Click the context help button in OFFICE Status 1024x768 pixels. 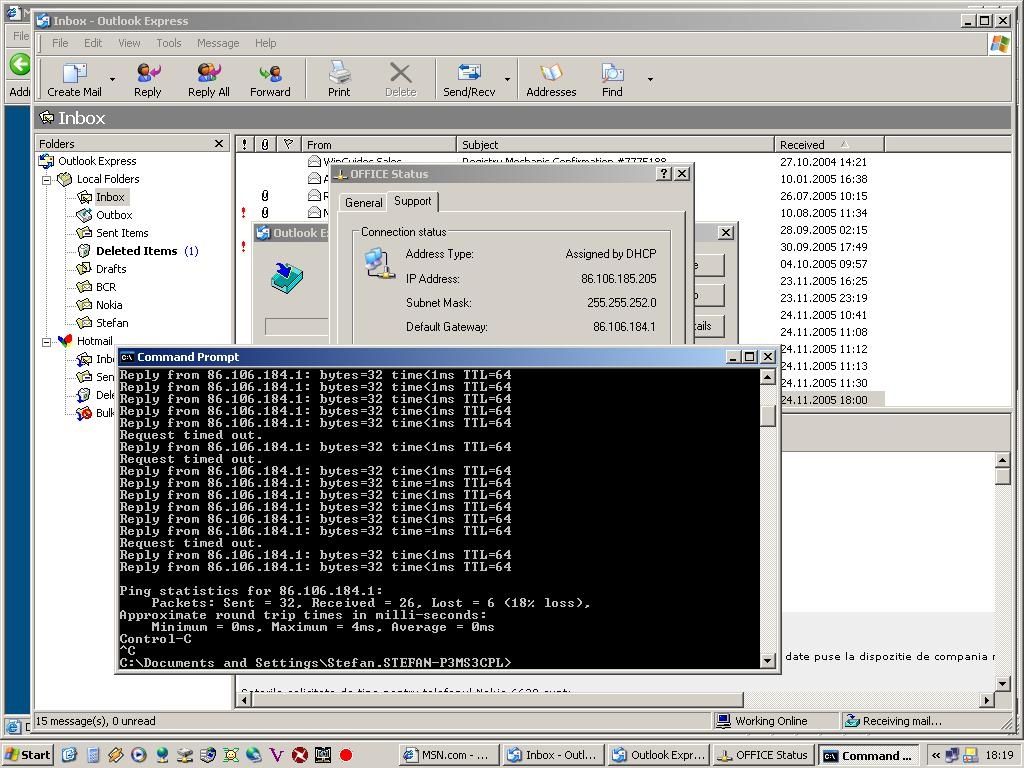click(x=664, y=174)
